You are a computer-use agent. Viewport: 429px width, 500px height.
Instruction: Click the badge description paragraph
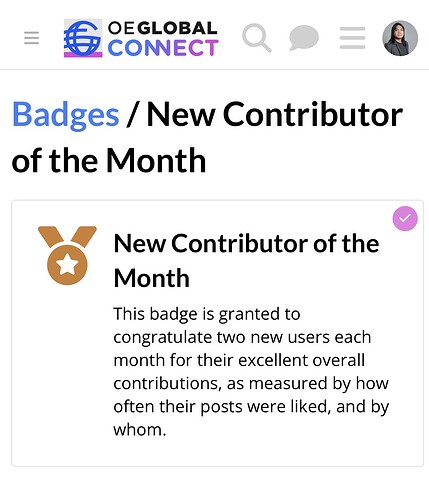(x=251, y=372)
